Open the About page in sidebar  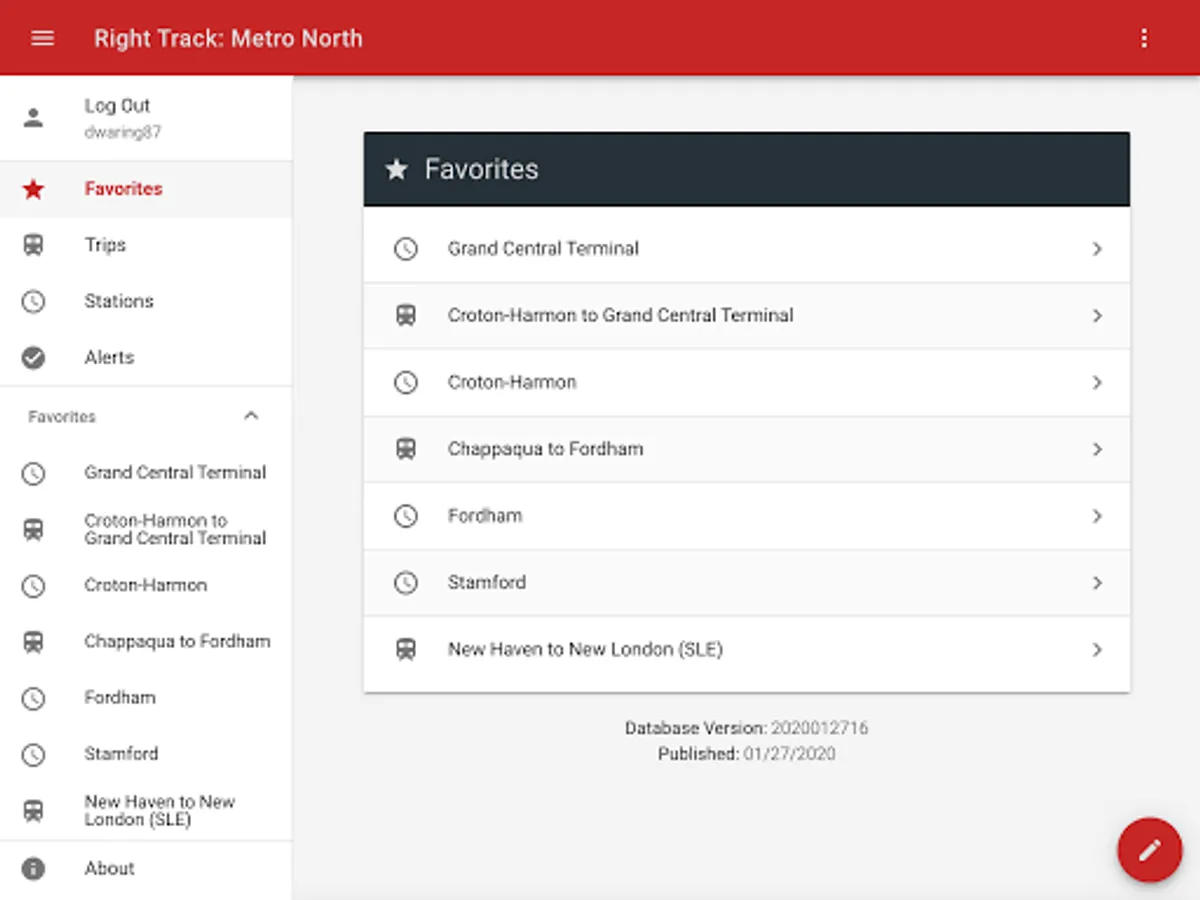click(146, 868)
